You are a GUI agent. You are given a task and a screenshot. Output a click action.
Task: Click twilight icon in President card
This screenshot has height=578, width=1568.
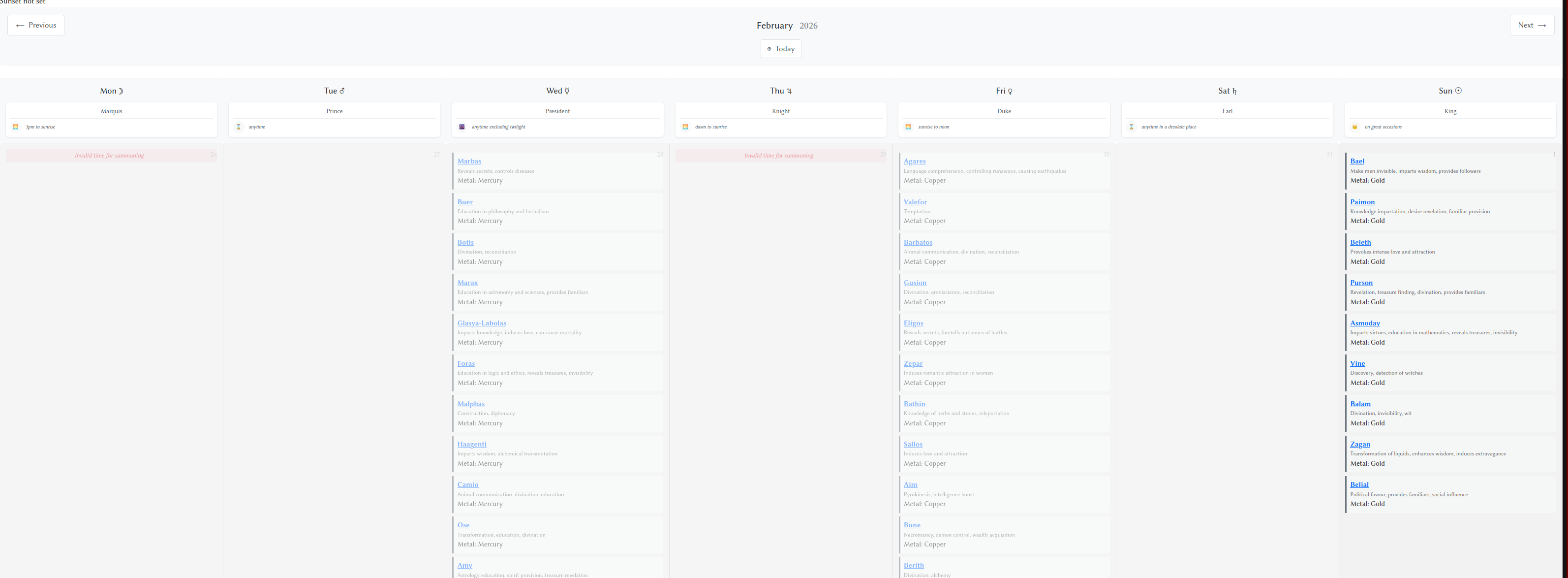pyautogui.click(x=462, y=127)
